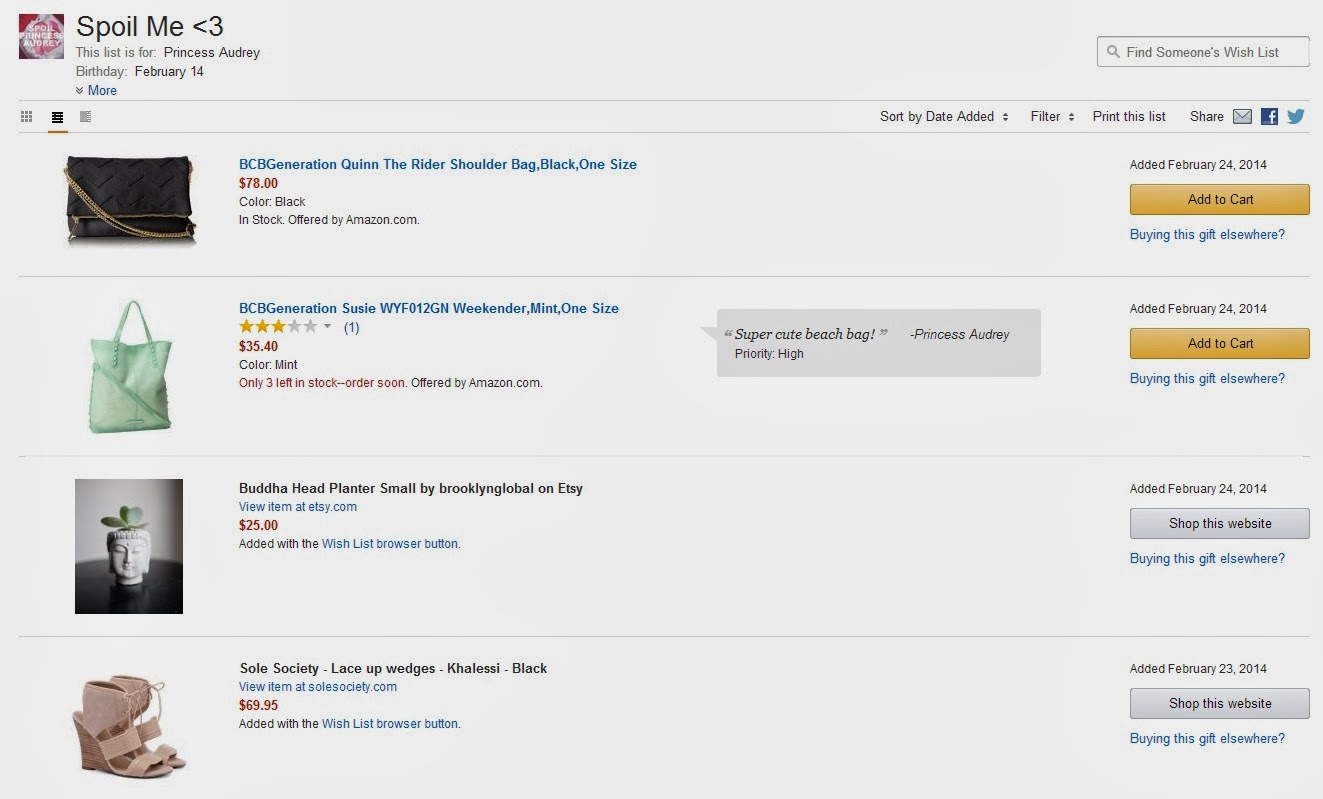Click the Buddha head planter thumbnail
Image resolution: width=1323 pixels, height=799 pixels.
[x=129, y=546]
